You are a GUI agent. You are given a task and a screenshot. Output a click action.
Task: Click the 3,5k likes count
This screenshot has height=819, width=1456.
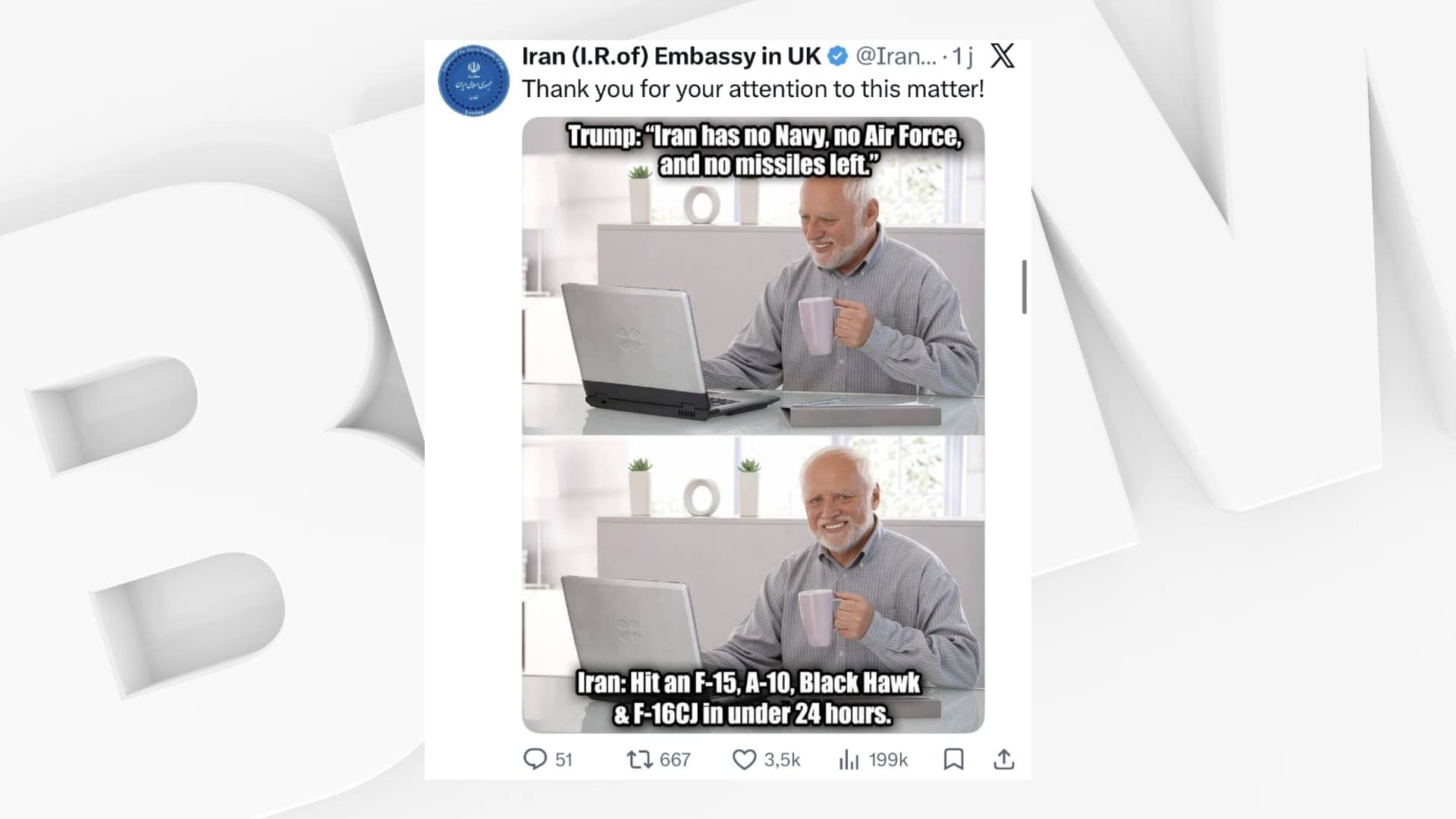pos(782,760)
